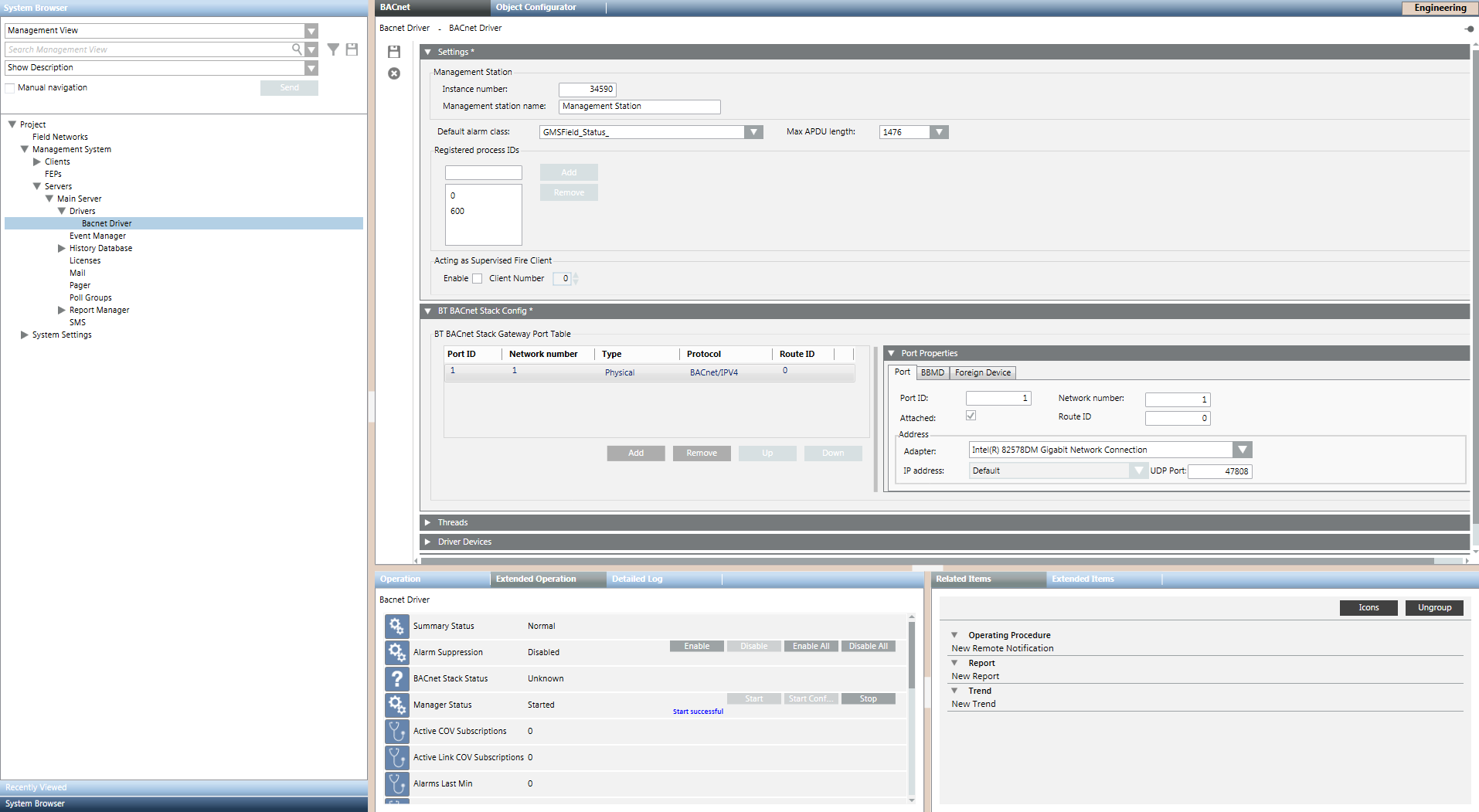Apply the filter in System Browser
This screenshot has width=1479, height=812.
(x=333, y=49)
